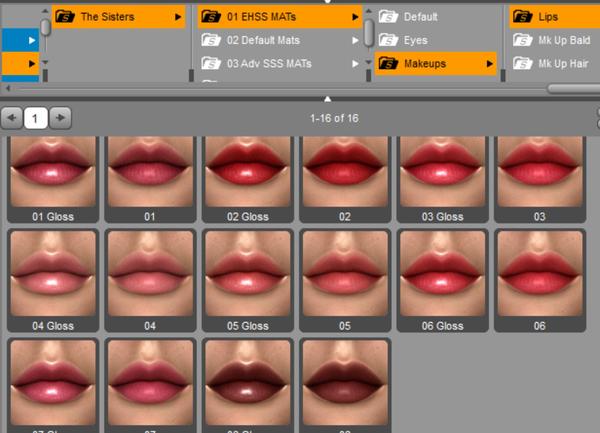Viewport: 600px width, 433px height.
Task: Apply the 03 matte lip preset
Action: point(540,179)
